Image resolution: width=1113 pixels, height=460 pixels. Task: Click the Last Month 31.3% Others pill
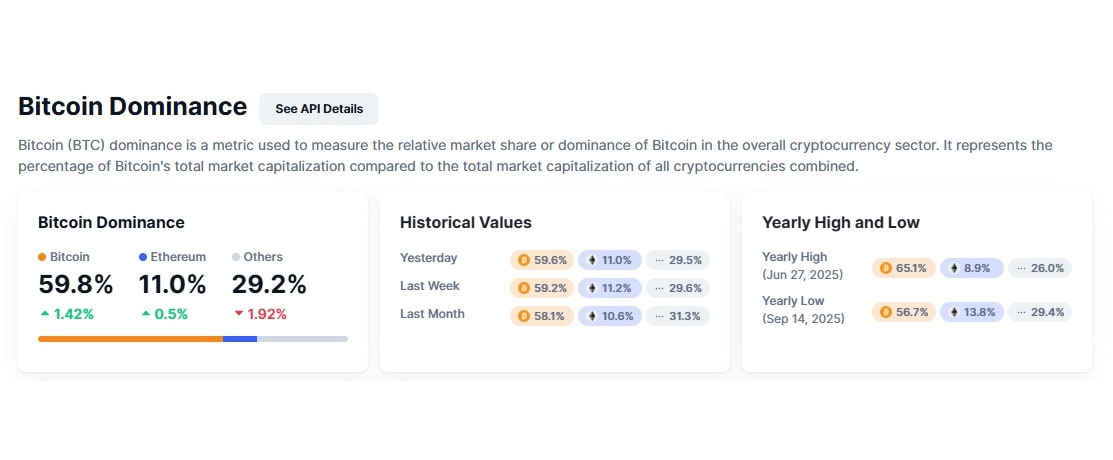tap(678, 316)
